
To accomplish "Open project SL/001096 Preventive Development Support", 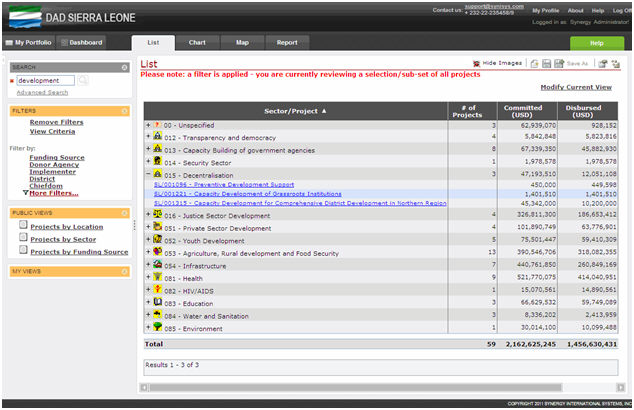I will [x=224, y=184].
